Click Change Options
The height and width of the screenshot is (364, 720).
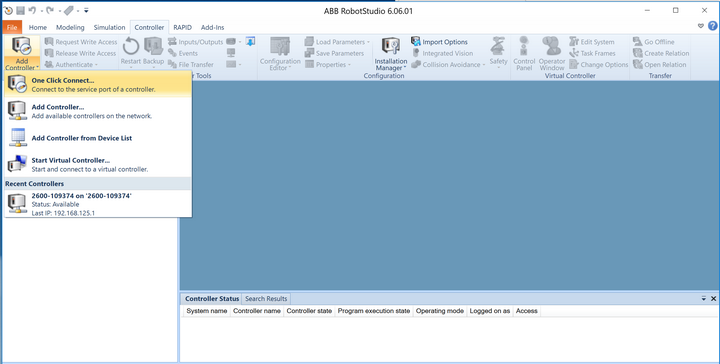tap(598, 65)
